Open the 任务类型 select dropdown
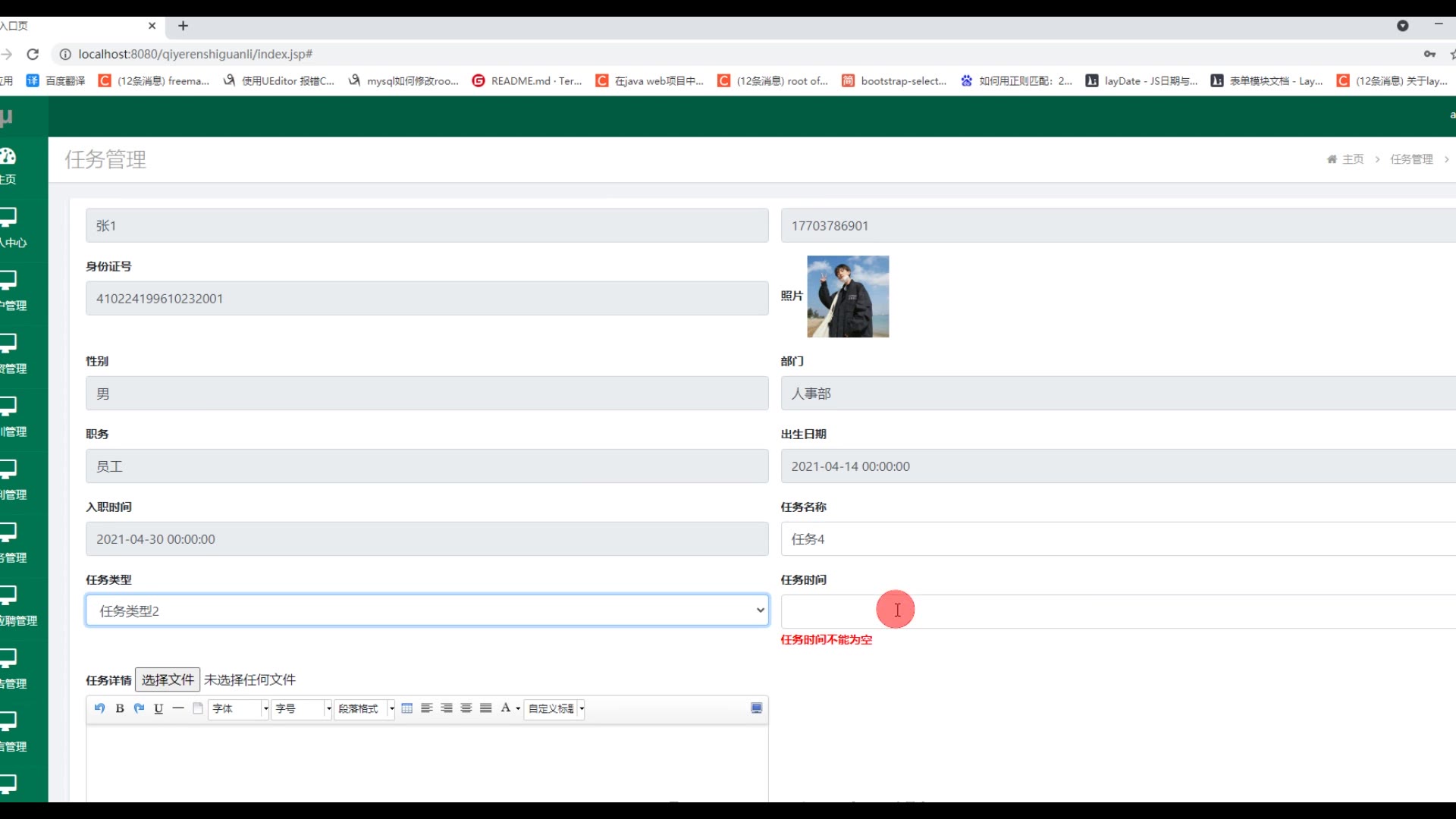Viewport: 1456px width, 819px height. (427, 610)
